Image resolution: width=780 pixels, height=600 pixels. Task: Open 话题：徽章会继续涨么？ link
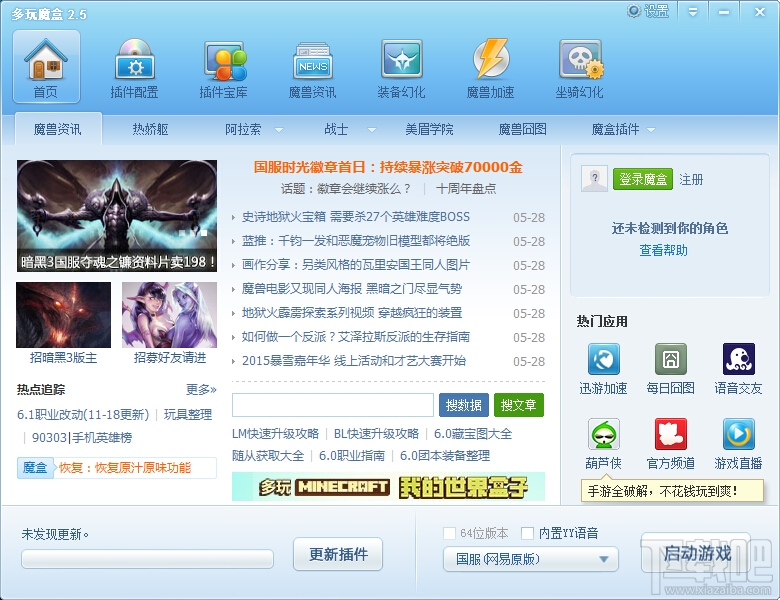point(345,189)
